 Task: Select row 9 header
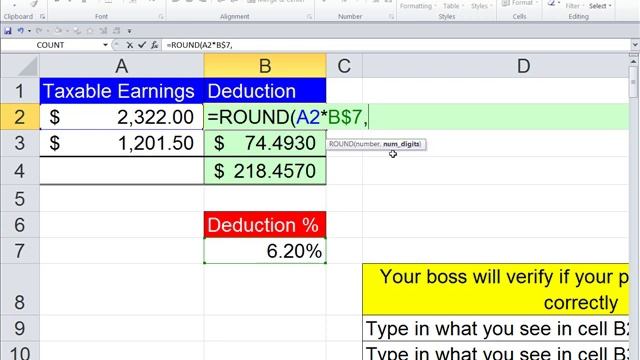(20, 328)
